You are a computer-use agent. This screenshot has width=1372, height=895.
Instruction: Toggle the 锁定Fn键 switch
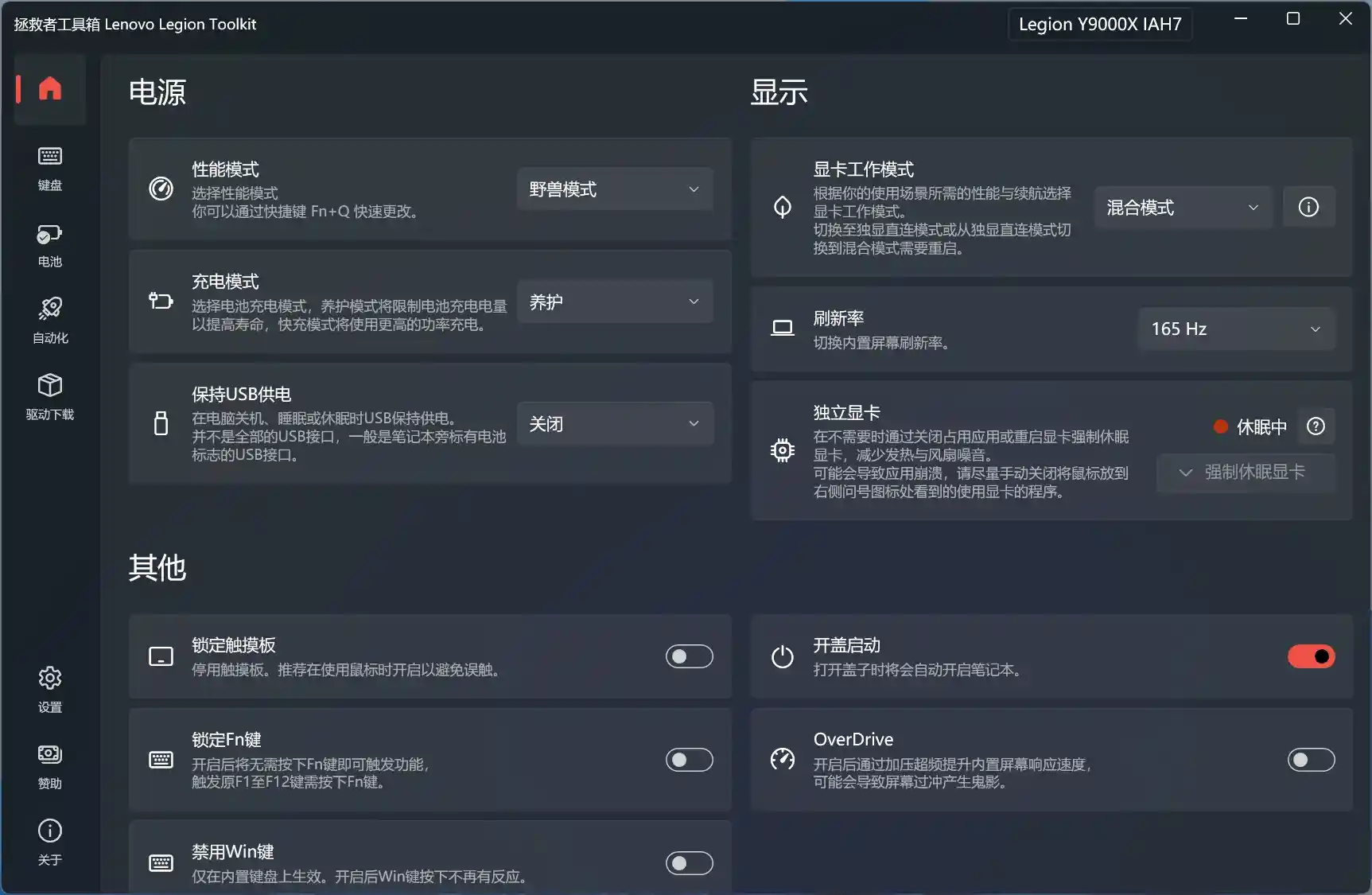tap(690, 760)
